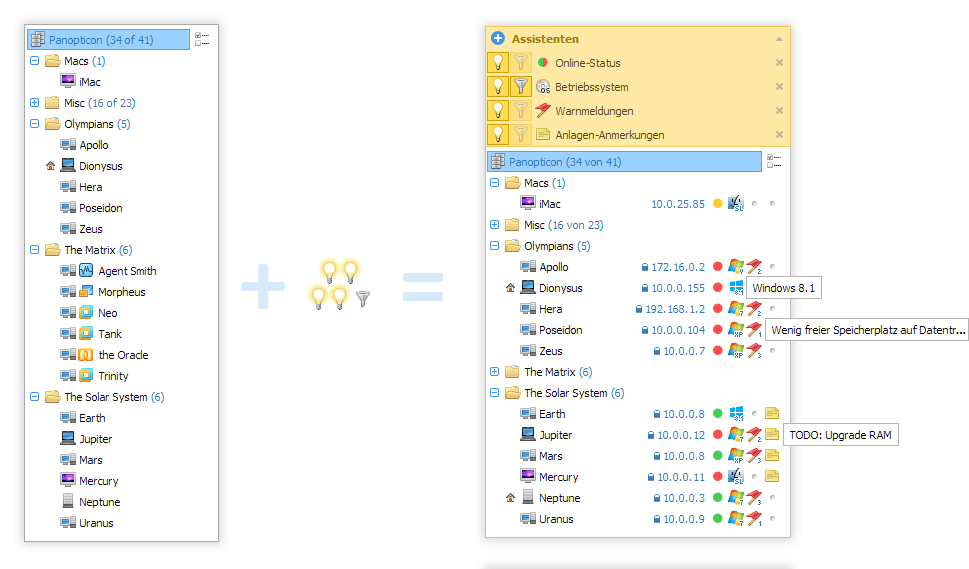Image resolution: width=969 pixels, height=569 pixels.
Task: Click the macOS icon on the iMac row
Action: pyautogui.click(x=737, y=204)
